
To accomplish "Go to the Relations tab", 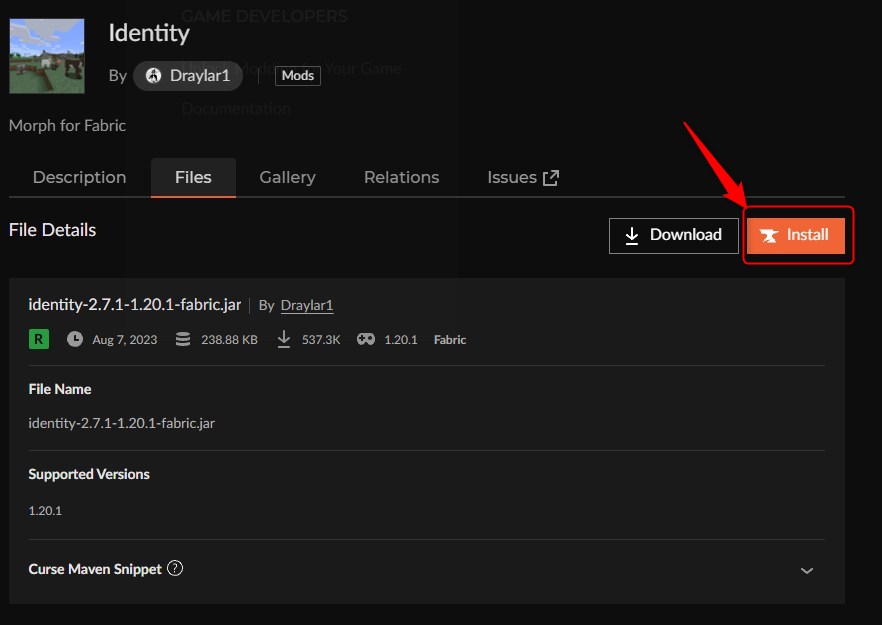I will 401,177.
